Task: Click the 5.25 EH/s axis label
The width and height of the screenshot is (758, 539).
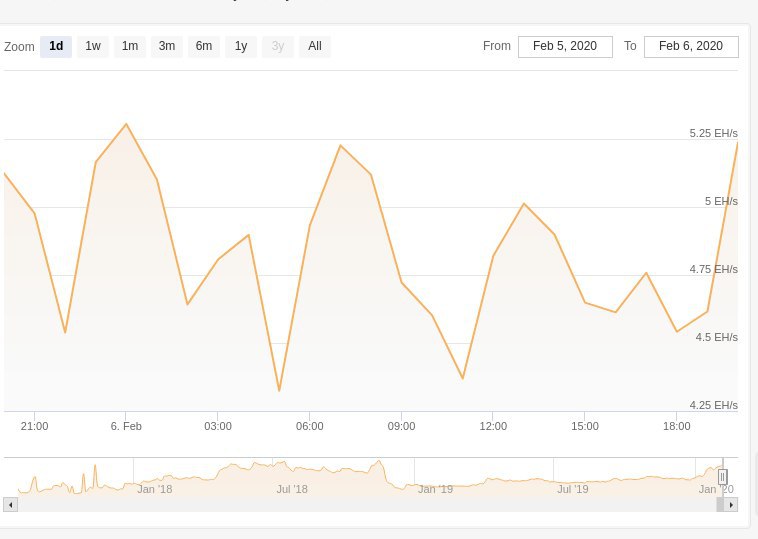Action: [714, 133]
